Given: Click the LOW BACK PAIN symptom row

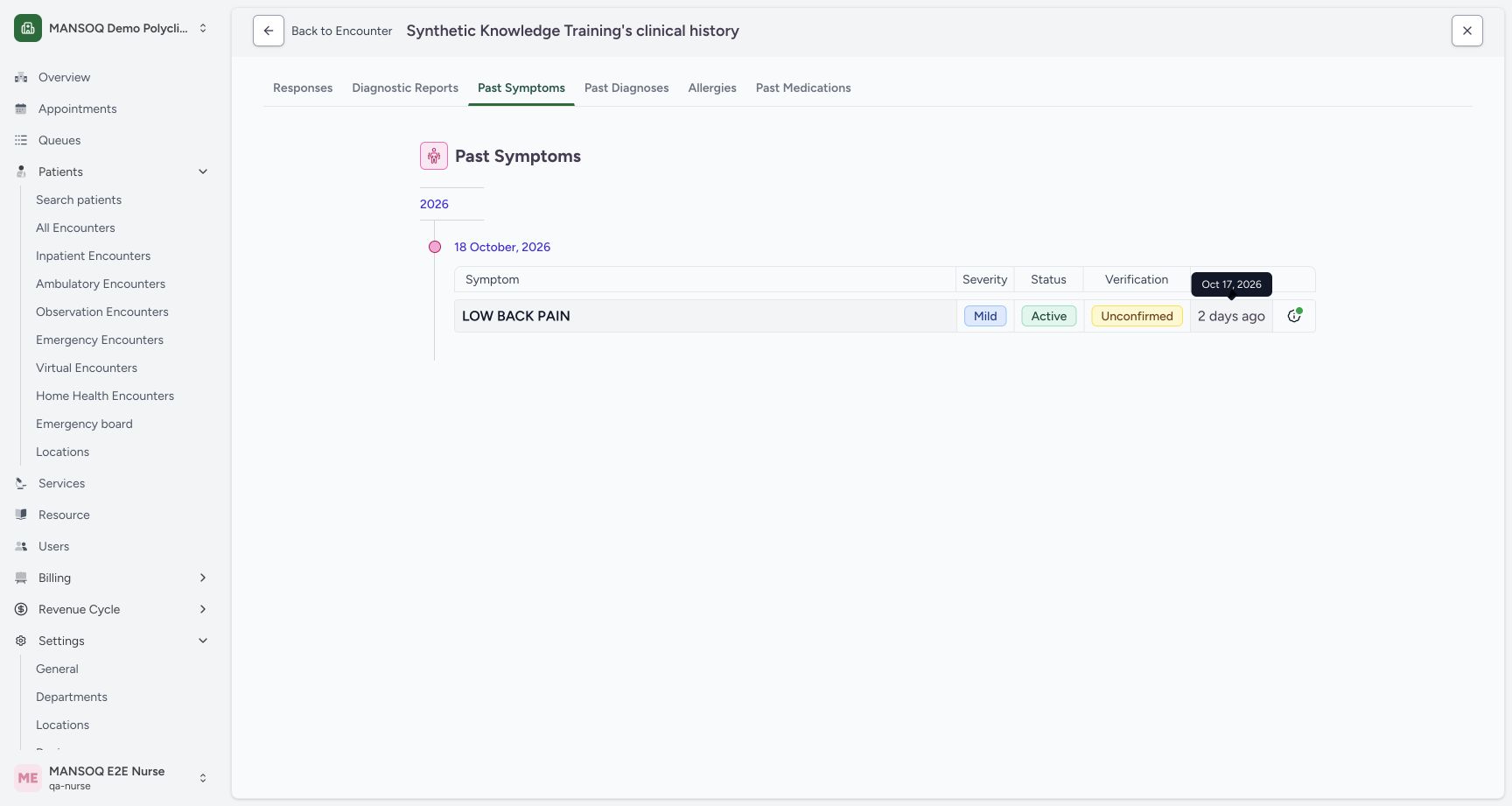Looking at the screenshot, I should pos(885,316).
